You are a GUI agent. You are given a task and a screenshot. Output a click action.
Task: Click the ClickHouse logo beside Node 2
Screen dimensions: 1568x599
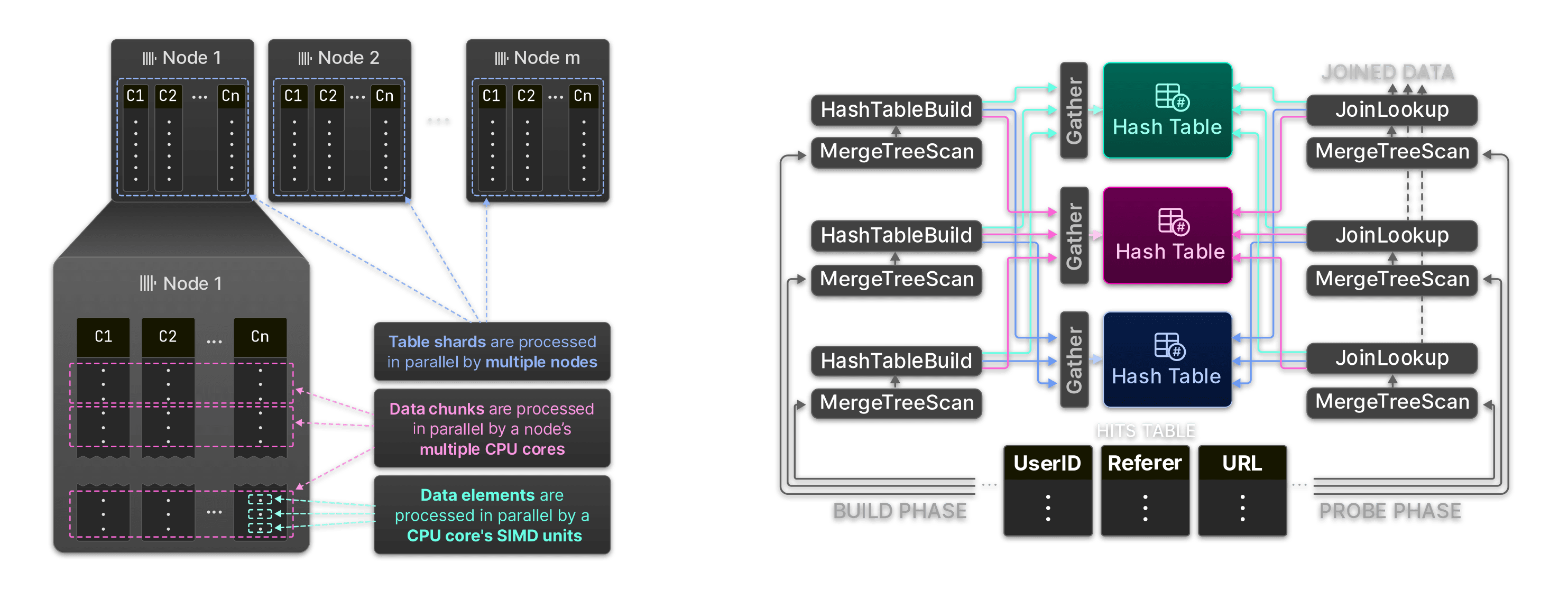(x=305, y=59)
